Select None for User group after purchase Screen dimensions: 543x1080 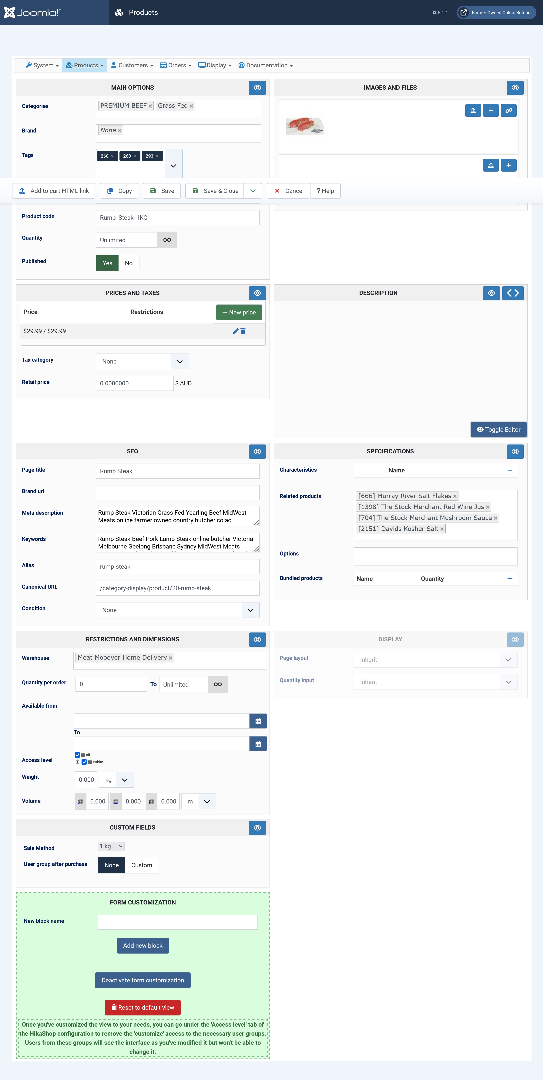pyautogui.click(x=111, y=865)
